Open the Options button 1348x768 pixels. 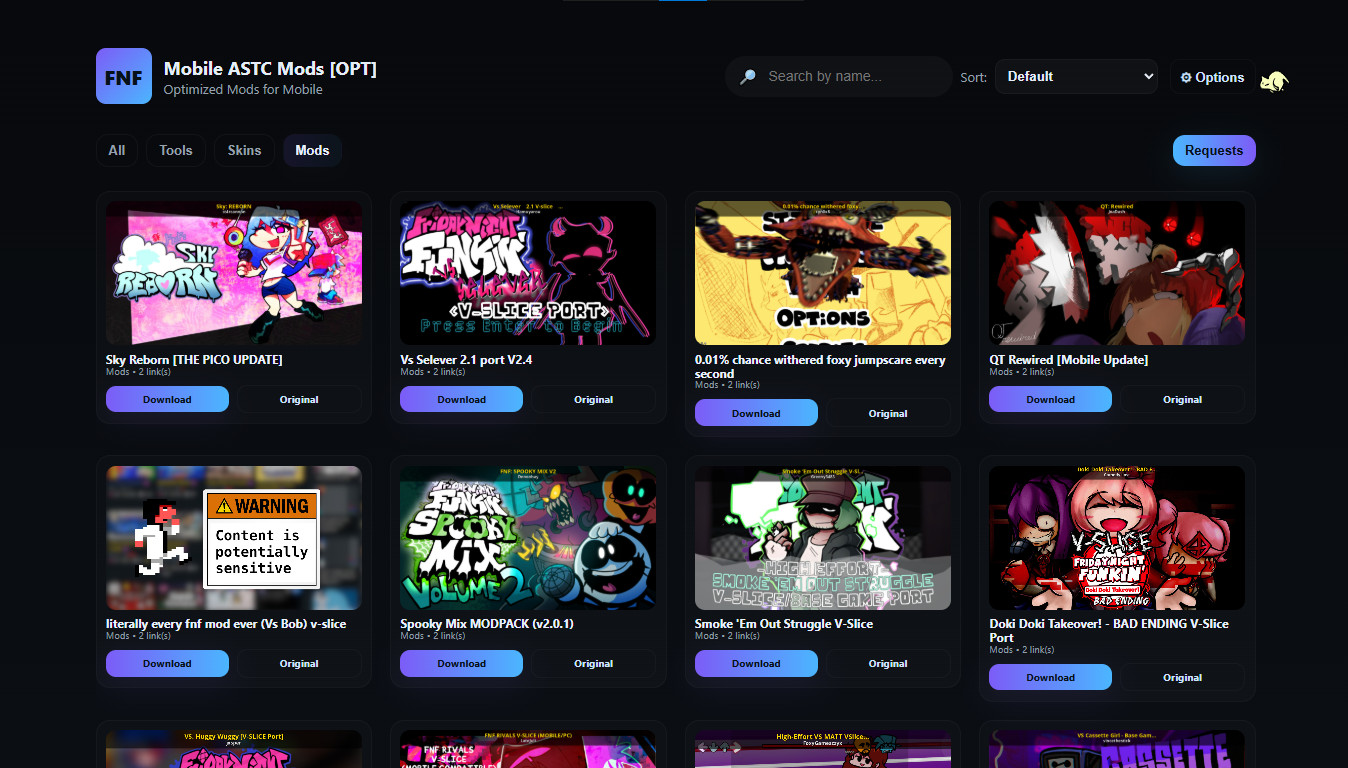1212,77
